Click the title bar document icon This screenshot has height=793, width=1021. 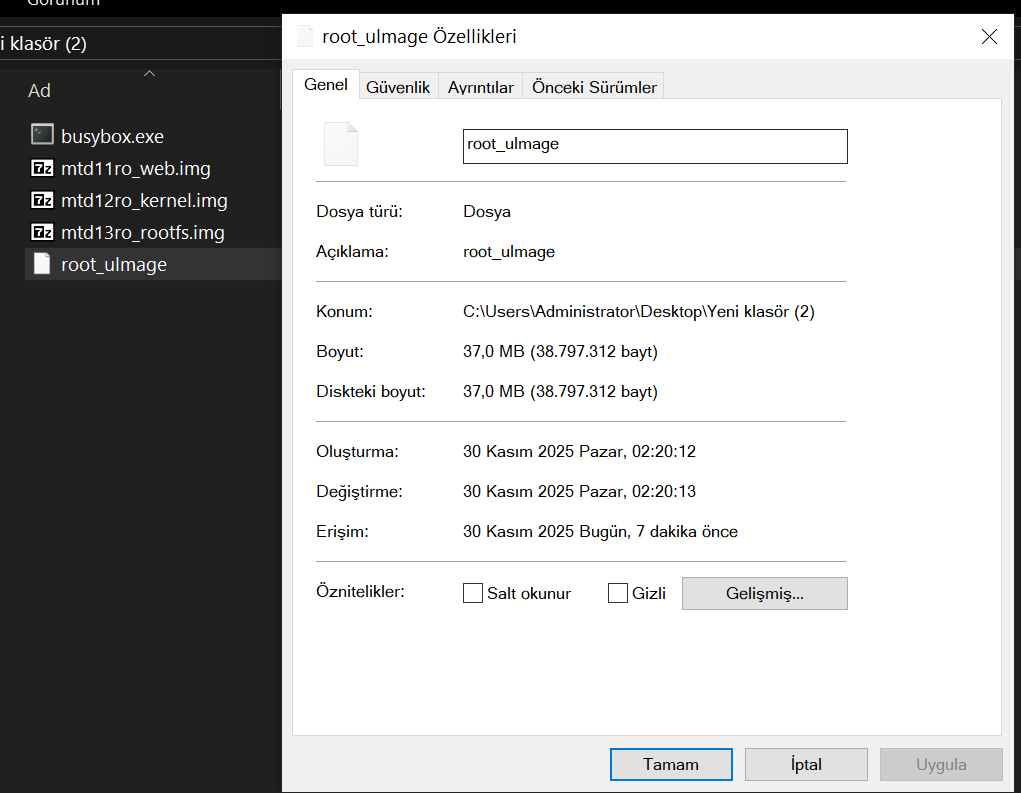[x=305, y=37]
